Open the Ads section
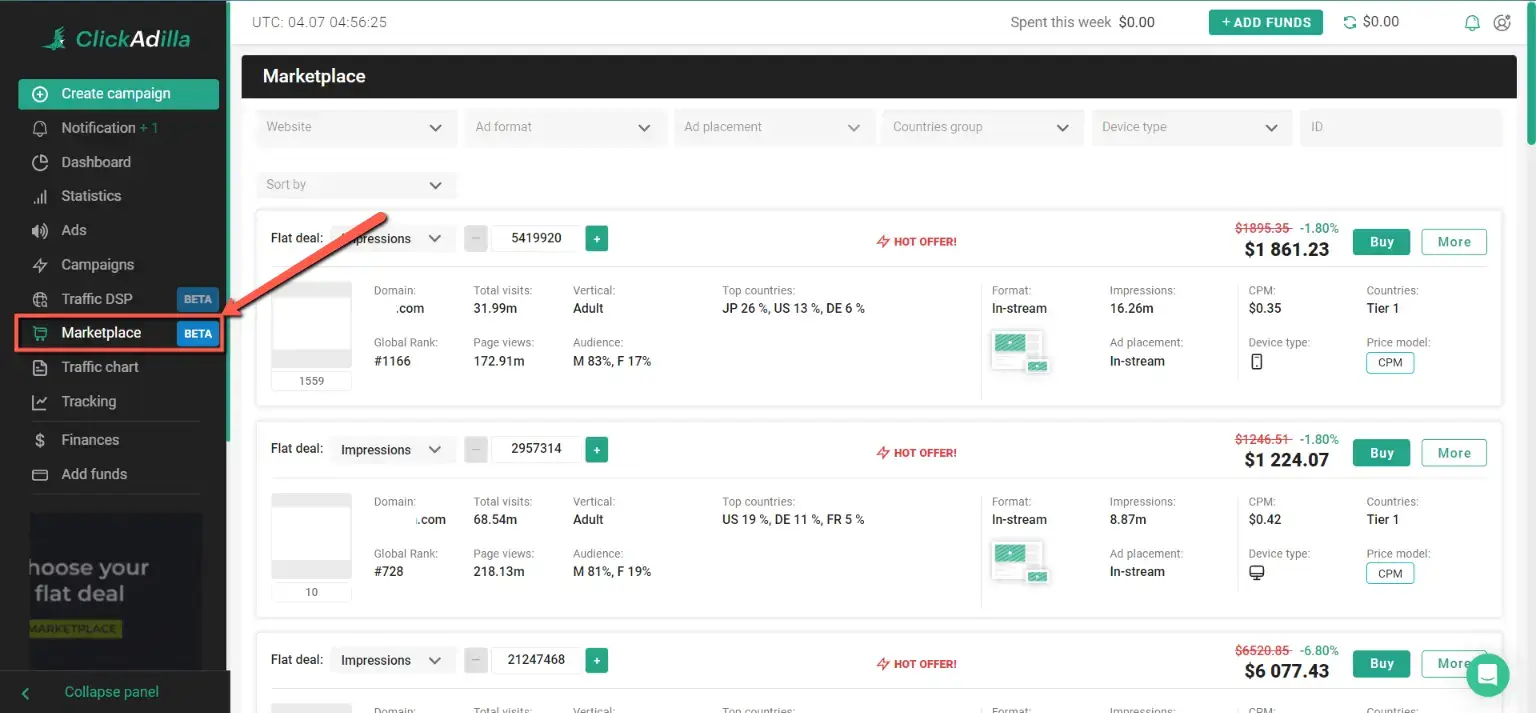This screenshot has width=1536, height=713. [x=73, y=230]
